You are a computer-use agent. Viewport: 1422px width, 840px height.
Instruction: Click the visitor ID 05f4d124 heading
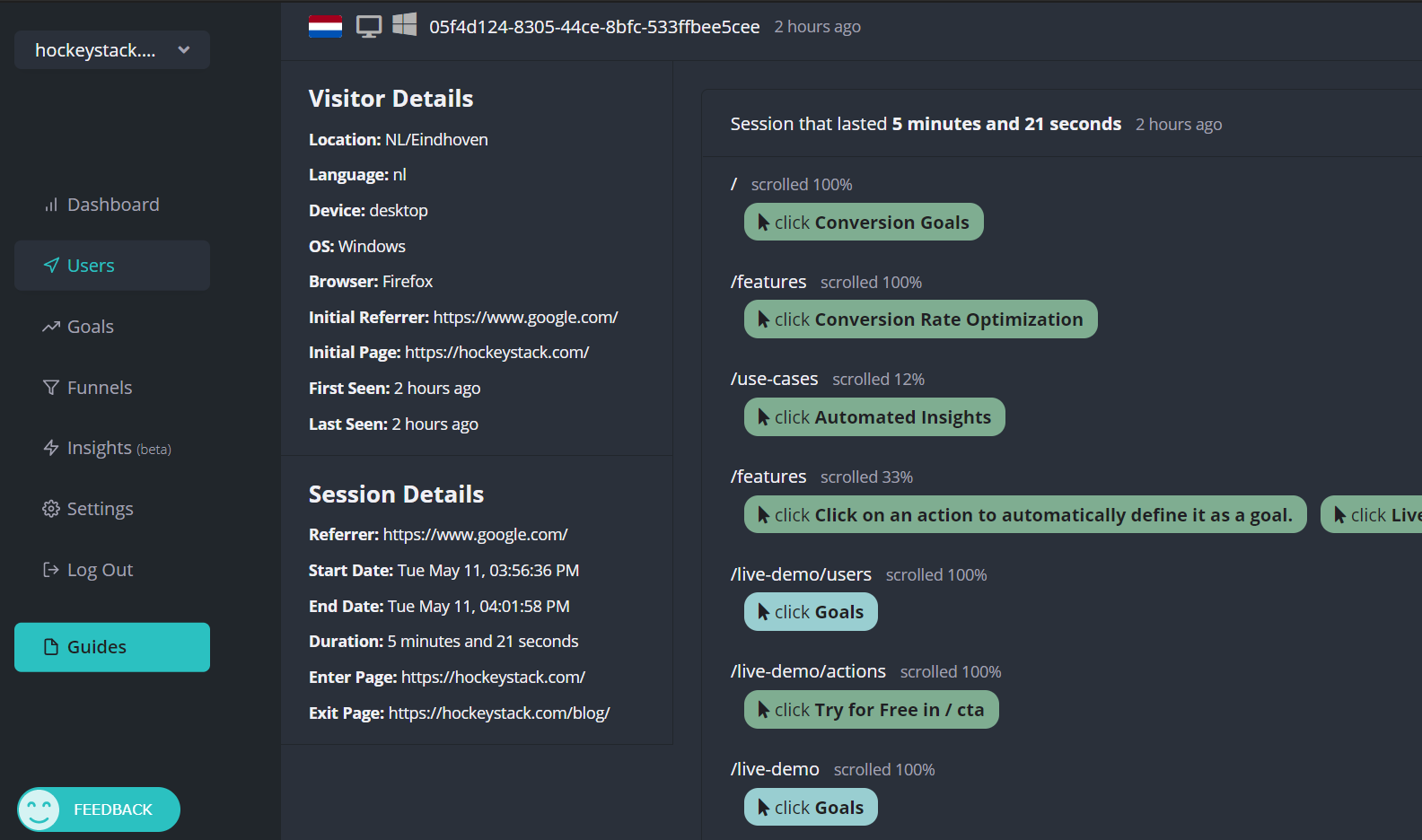pyautogui.click(x=594, y=27)
